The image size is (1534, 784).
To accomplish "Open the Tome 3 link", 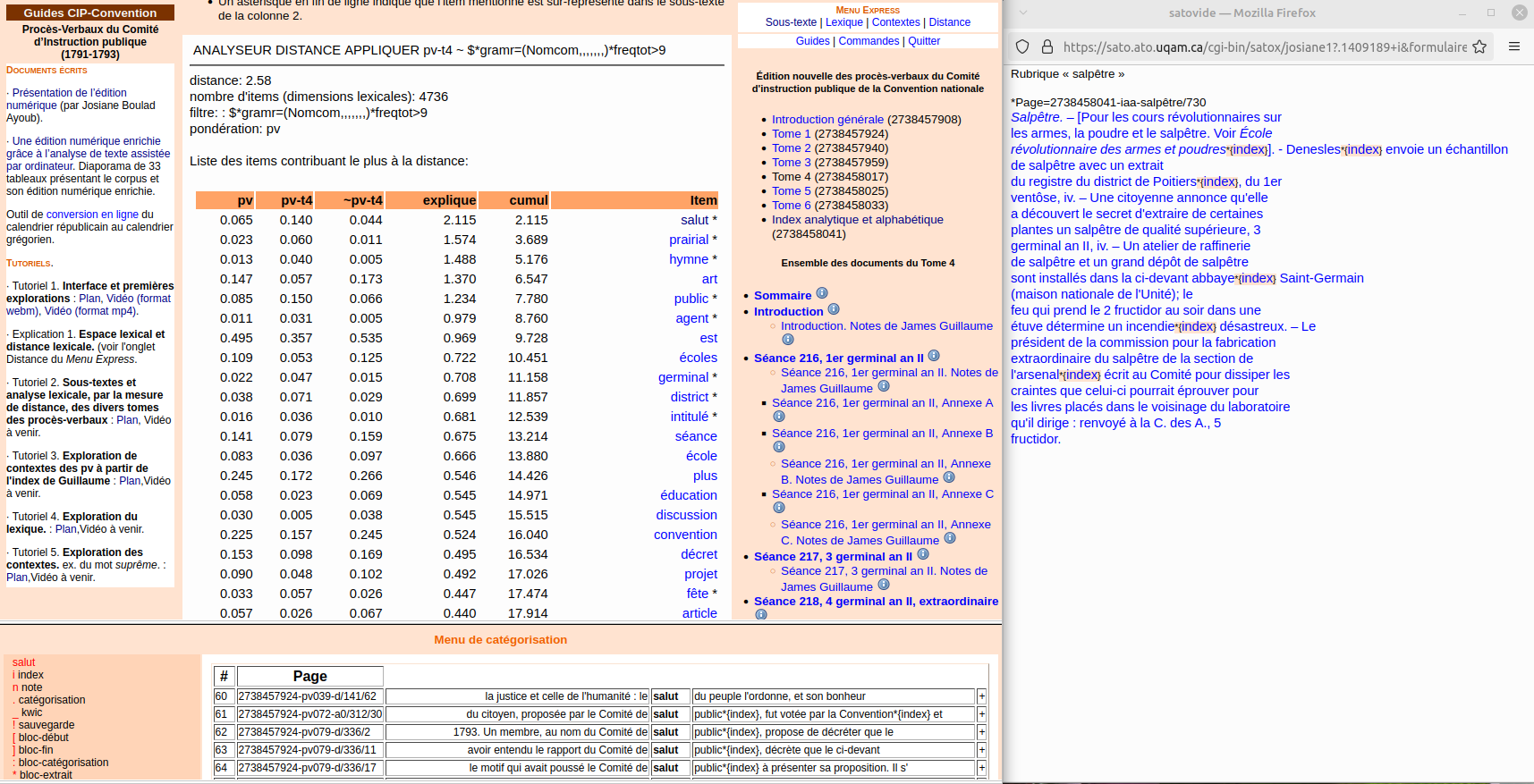I will click(791, 162).
